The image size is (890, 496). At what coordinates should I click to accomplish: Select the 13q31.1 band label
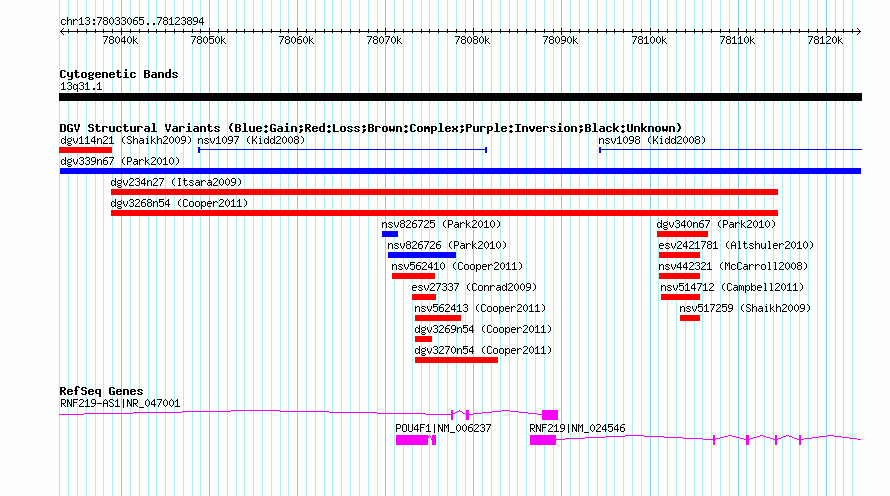tap(81, 86)
